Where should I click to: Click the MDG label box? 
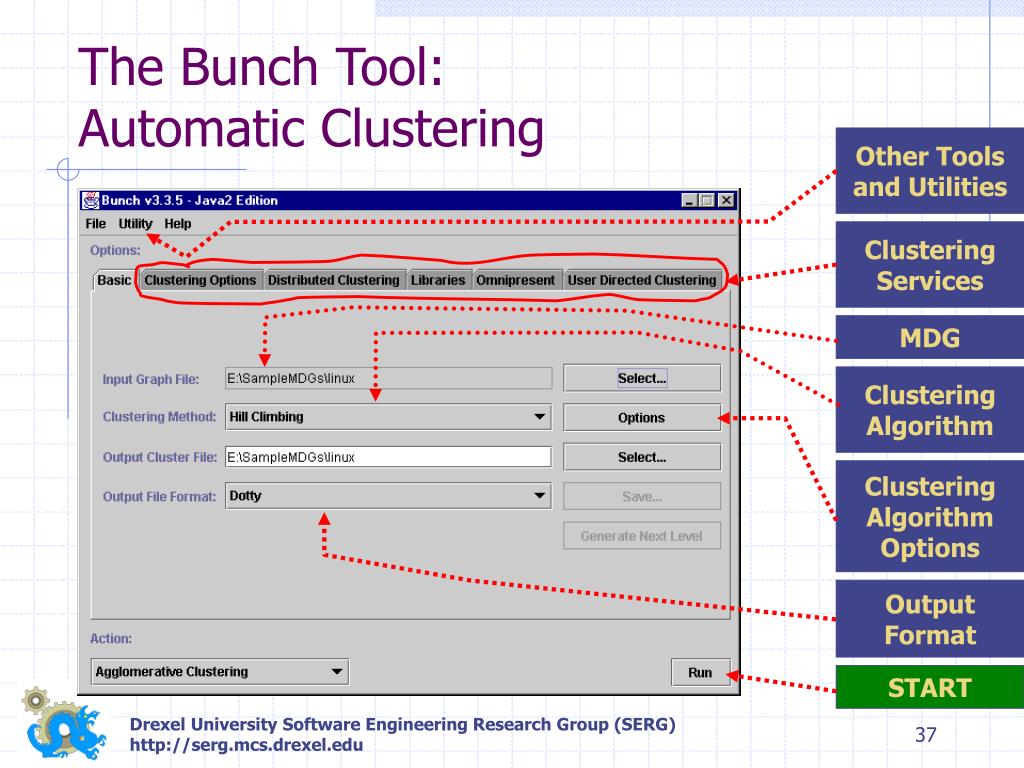(930, 338)
